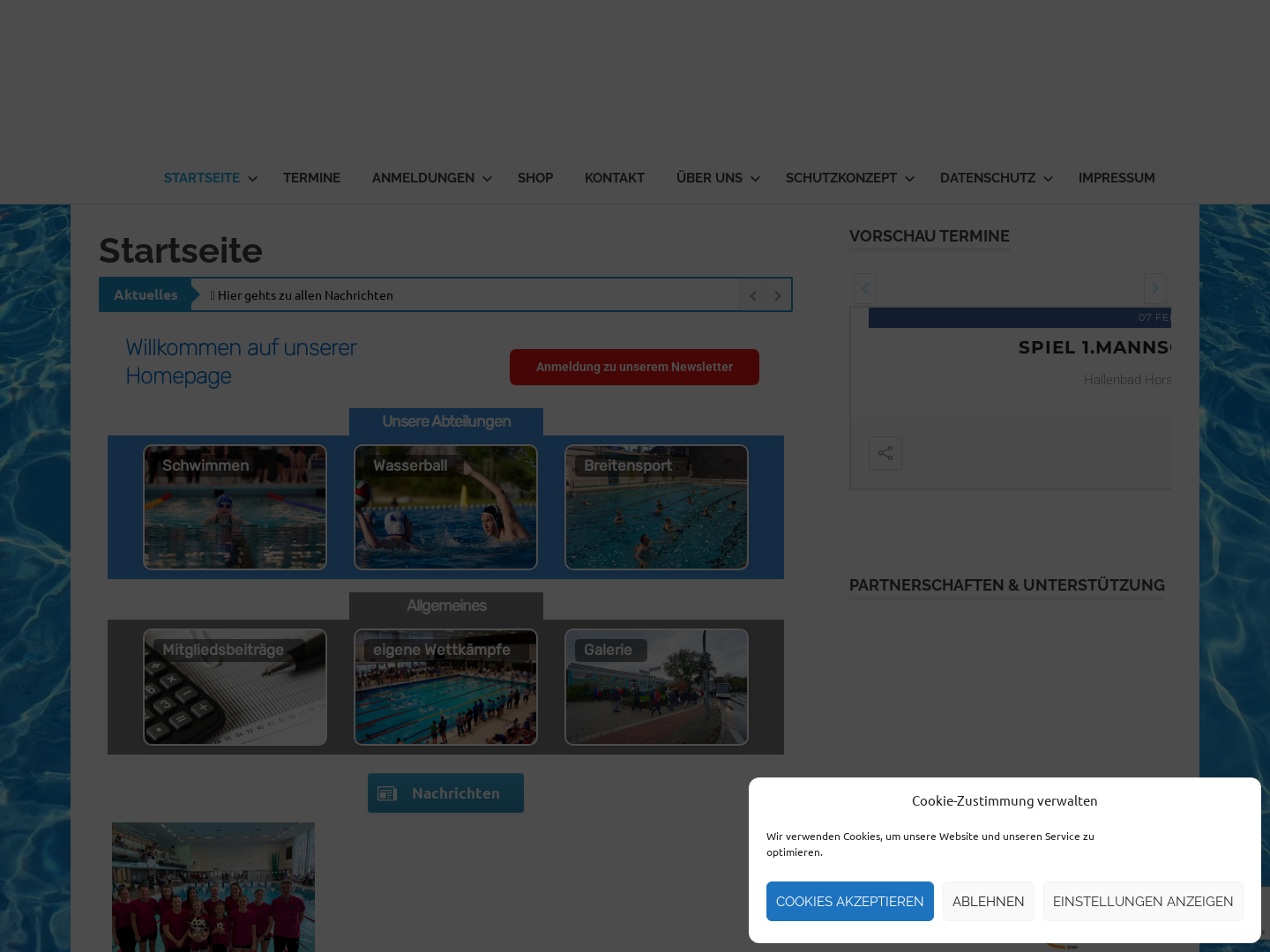Open the Schutzkonzept menu item
Viewport: 1270px width, 952px height.
tap(841, 178)
